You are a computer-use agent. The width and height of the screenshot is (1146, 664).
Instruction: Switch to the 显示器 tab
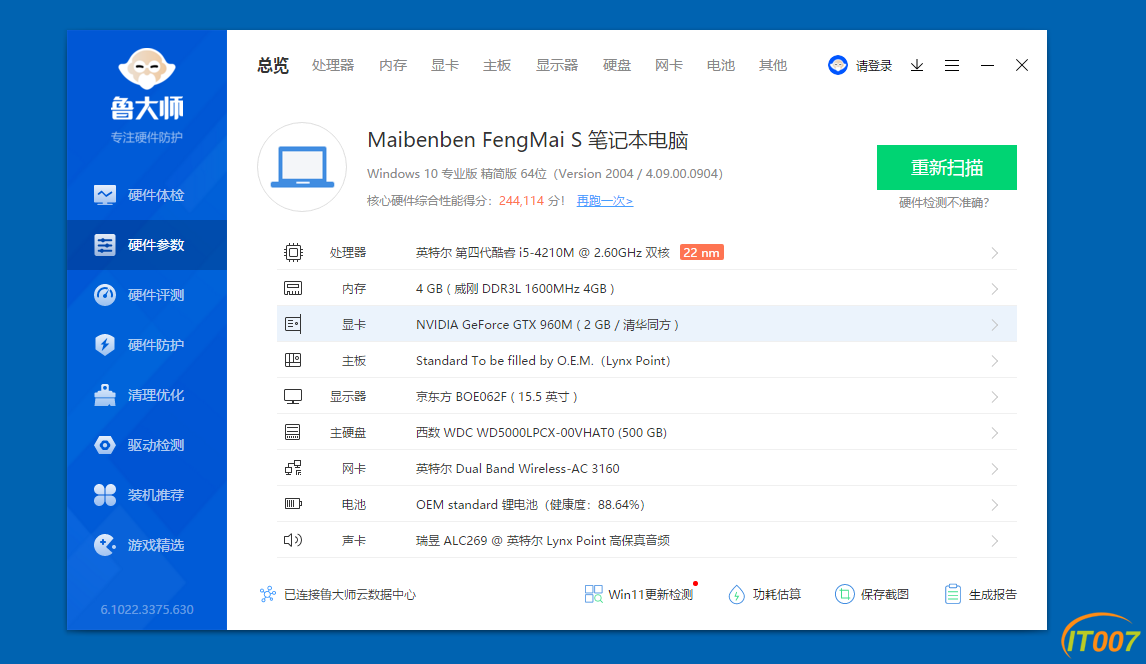click(x=557, y=66)
